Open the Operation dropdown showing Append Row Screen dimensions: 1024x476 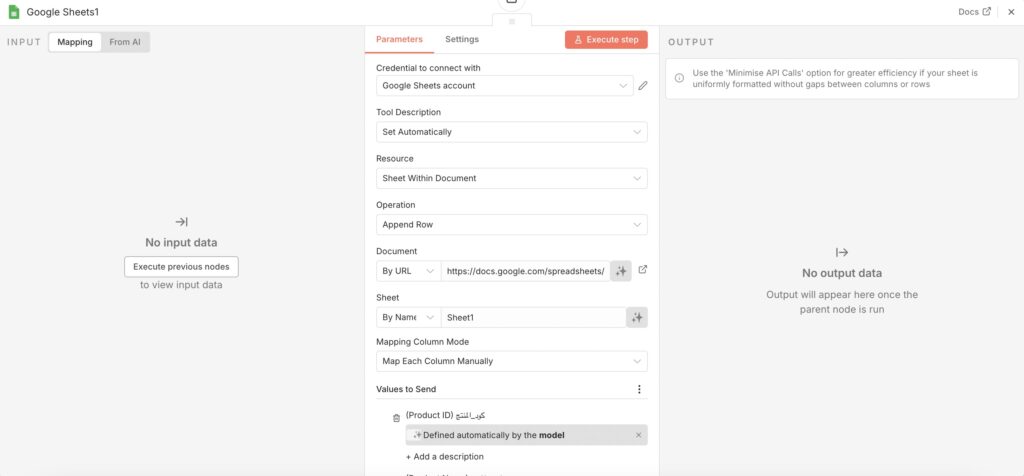coord(511,224)
